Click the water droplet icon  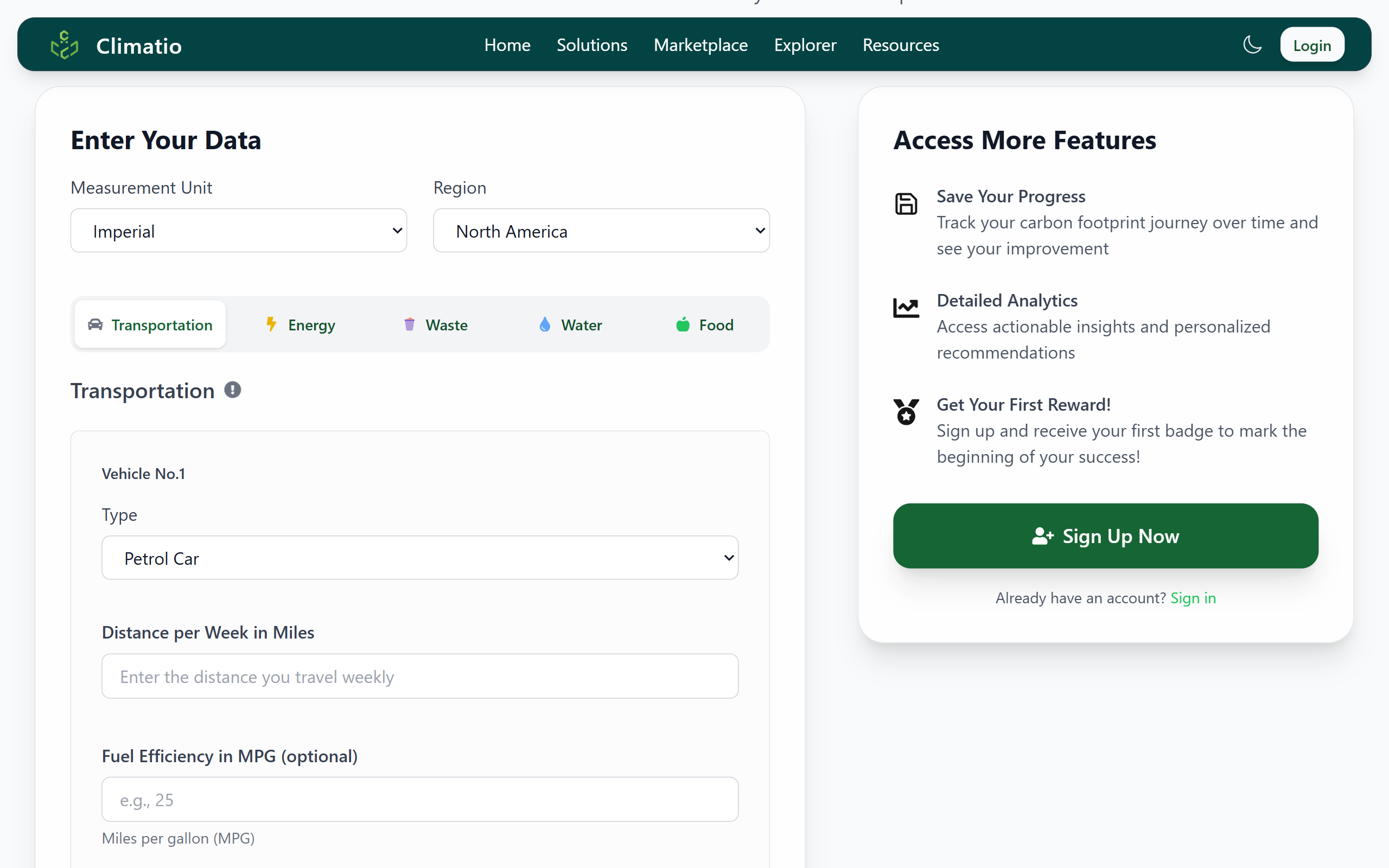pyautogui.click(x=545, y=324)
